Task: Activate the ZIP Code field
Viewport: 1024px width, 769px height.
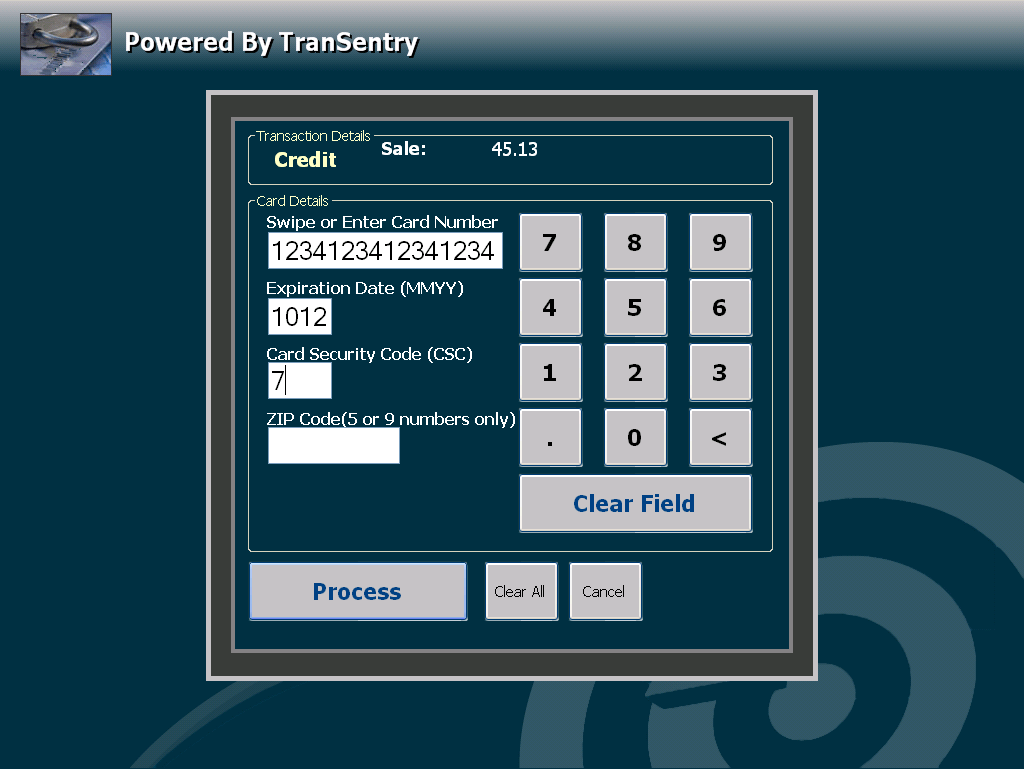Action: tap(334, 446)
